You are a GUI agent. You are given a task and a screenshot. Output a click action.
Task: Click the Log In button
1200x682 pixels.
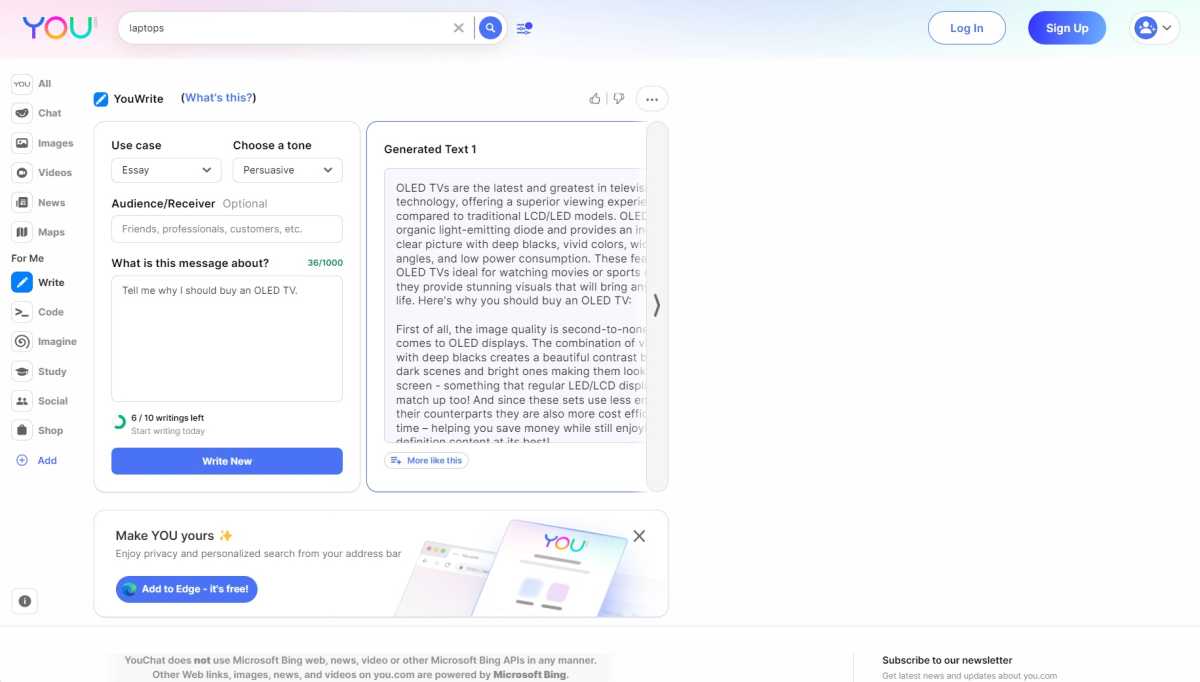click(966, 28)
